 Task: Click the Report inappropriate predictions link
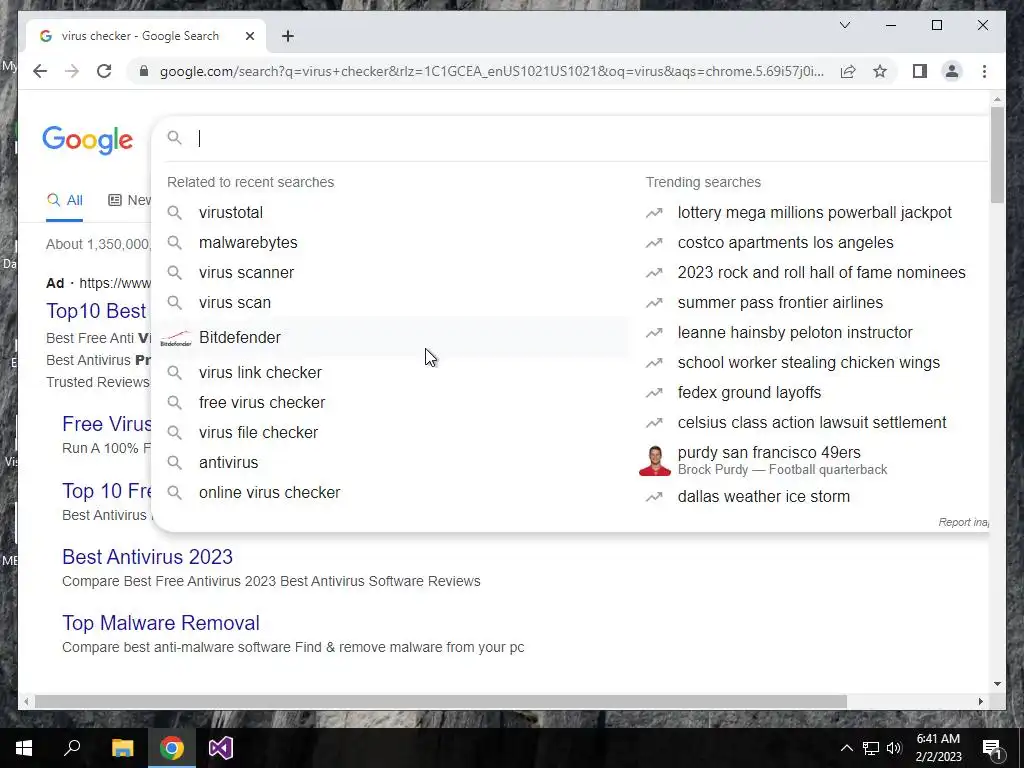coord(964,522)
